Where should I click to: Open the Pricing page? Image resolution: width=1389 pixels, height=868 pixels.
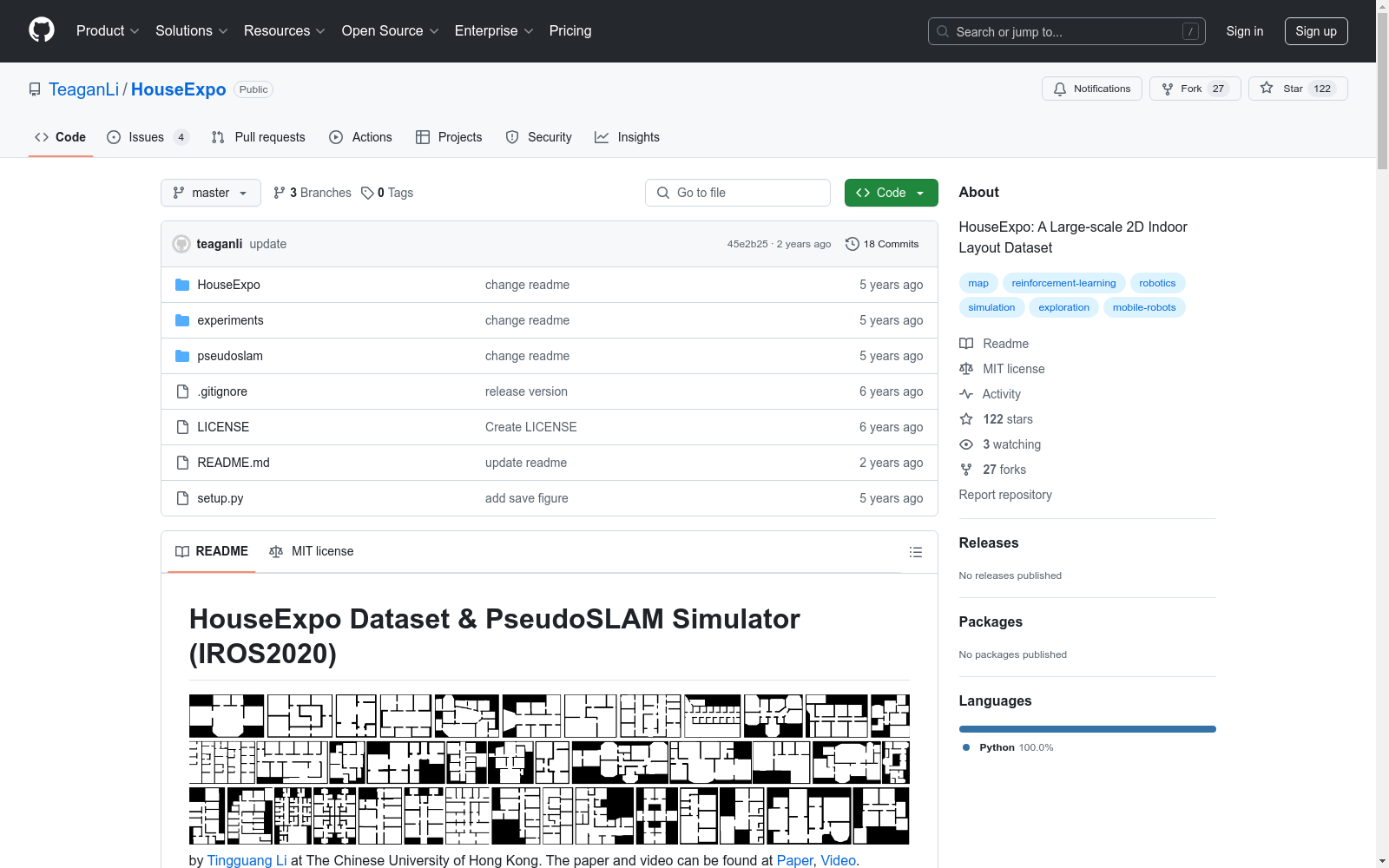(570, 30)
